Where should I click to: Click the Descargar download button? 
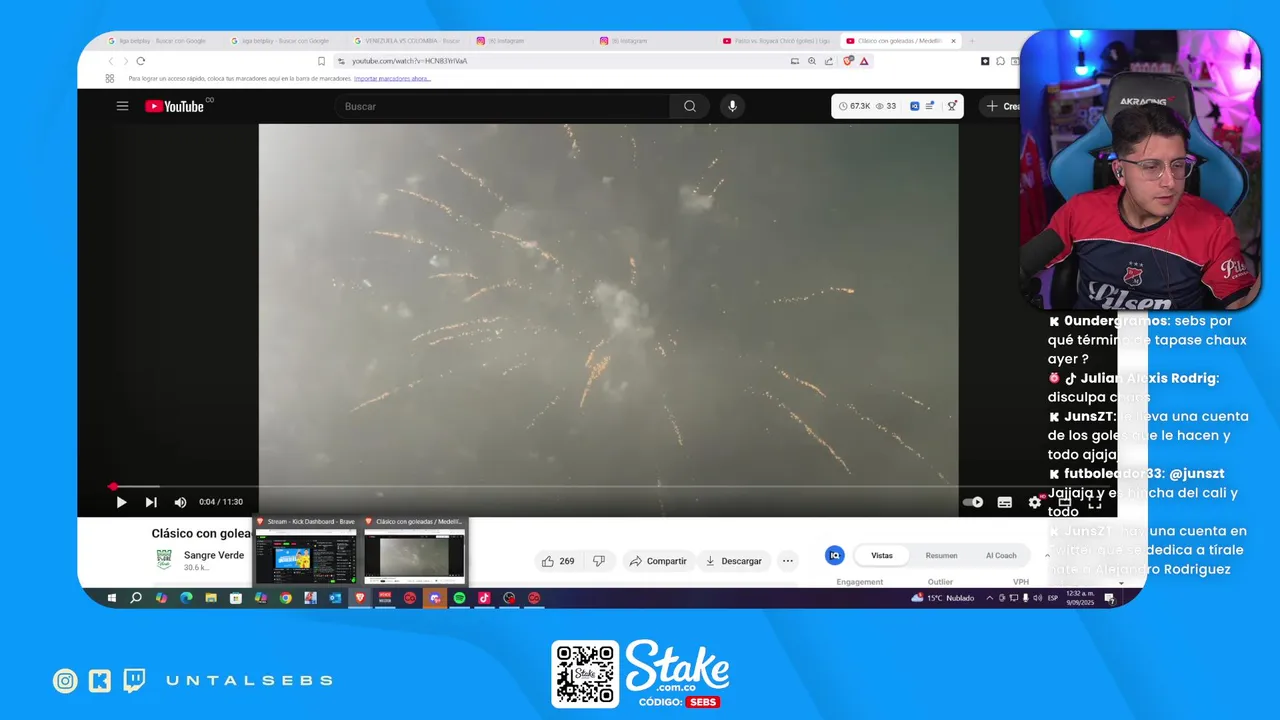pos(734,561)
